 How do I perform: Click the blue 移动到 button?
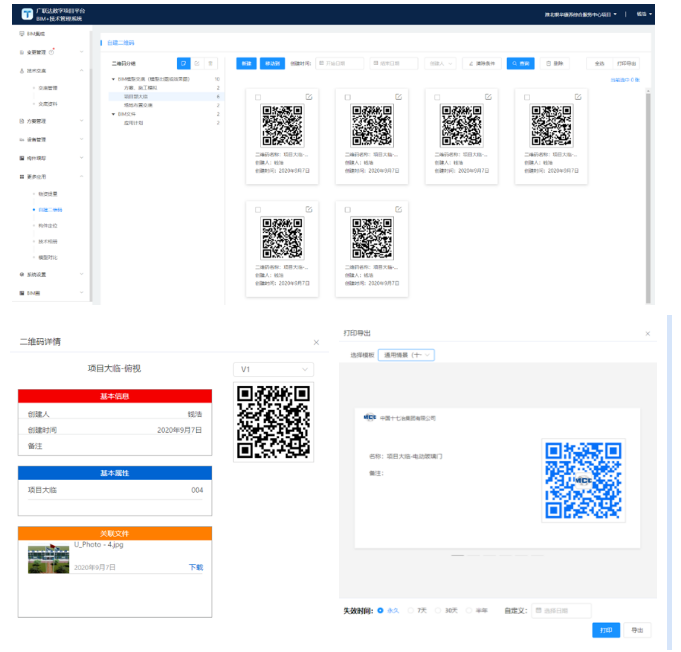[x=272, y=63]
